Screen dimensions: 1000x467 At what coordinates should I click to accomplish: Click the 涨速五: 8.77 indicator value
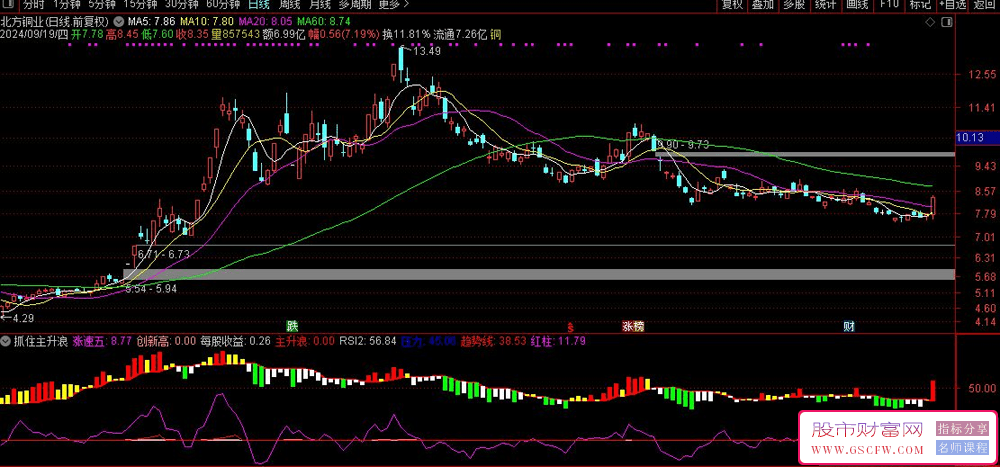click(x=103, y=341)
